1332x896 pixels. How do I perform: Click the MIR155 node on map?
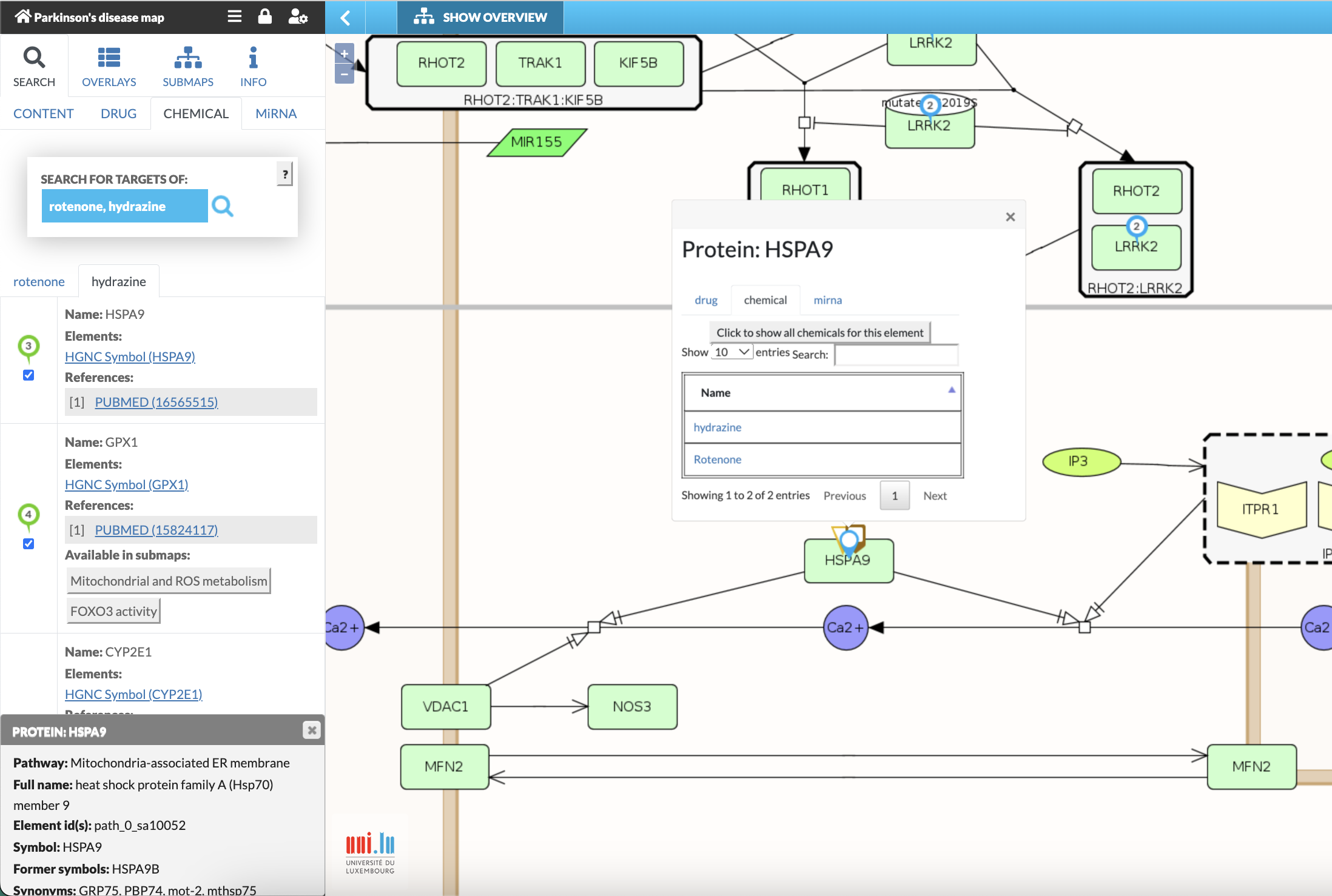click(537, 142)
